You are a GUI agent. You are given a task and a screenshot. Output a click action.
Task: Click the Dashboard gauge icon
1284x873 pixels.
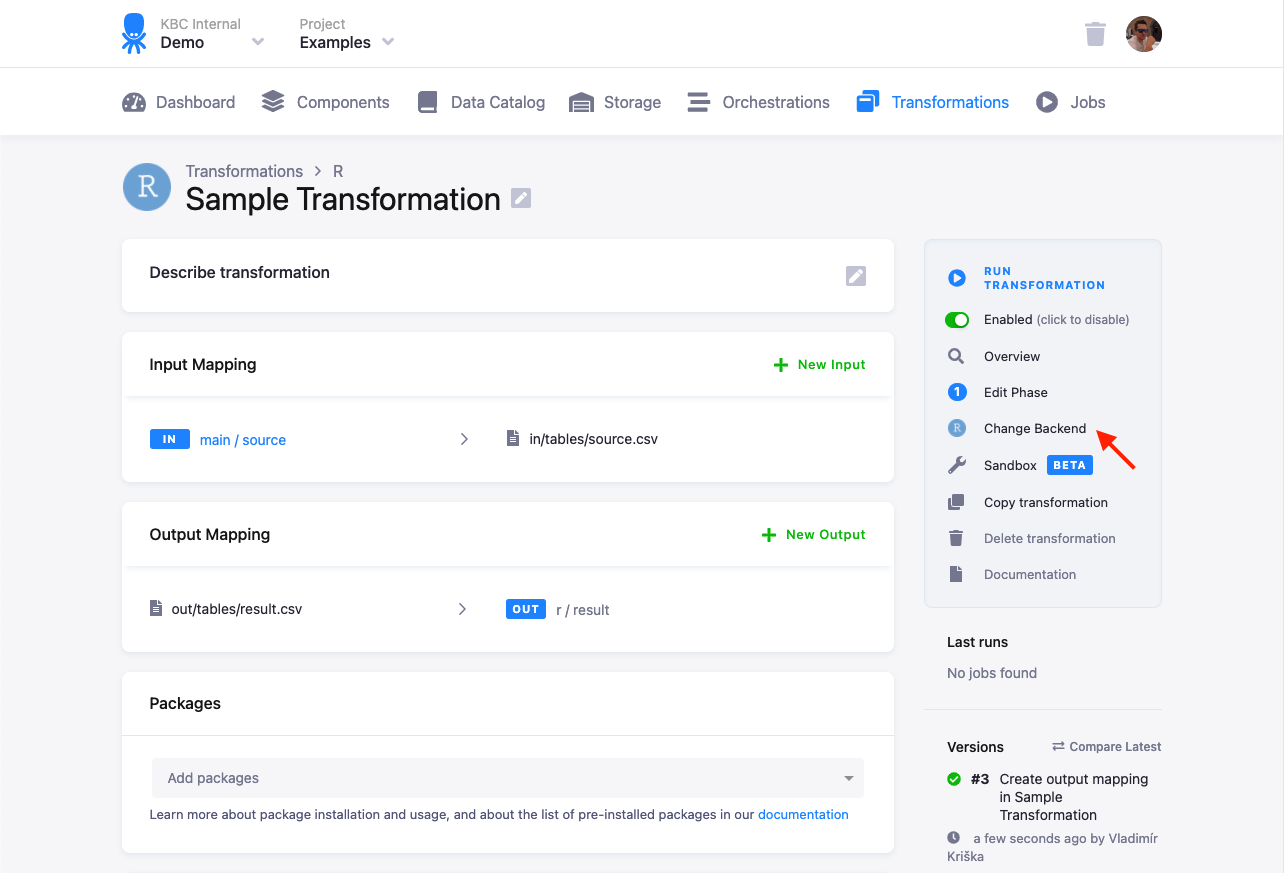134,102
